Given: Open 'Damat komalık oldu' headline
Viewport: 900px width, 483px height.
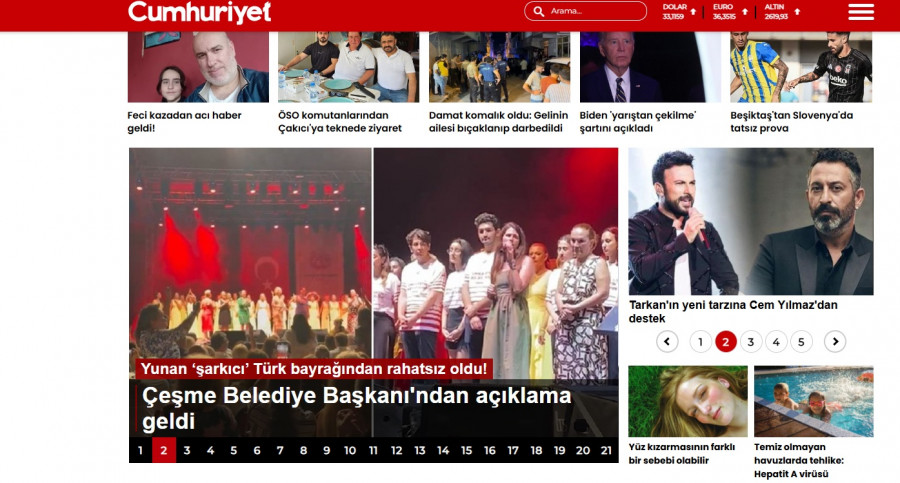Looking at the screenshot, I should (x=498, y=122).
